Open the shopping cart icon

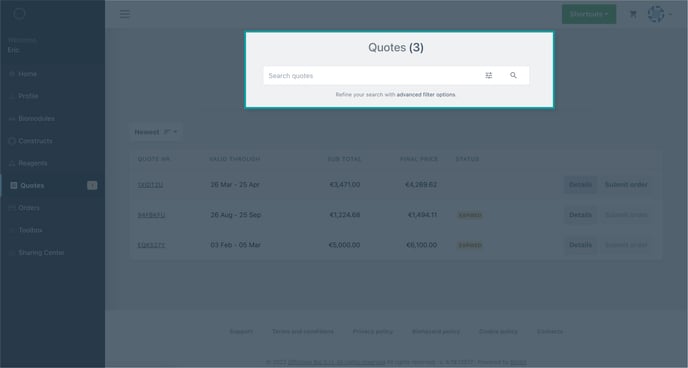pos(633,14)
